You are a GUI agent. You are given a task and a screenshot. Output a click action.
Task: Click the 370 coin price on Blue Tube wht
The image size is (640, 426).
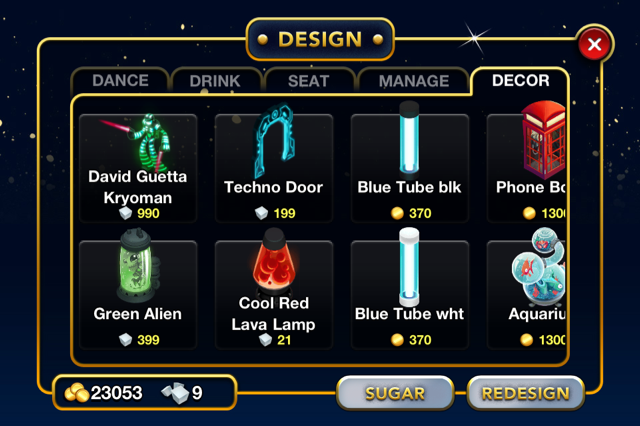(420, 340)
